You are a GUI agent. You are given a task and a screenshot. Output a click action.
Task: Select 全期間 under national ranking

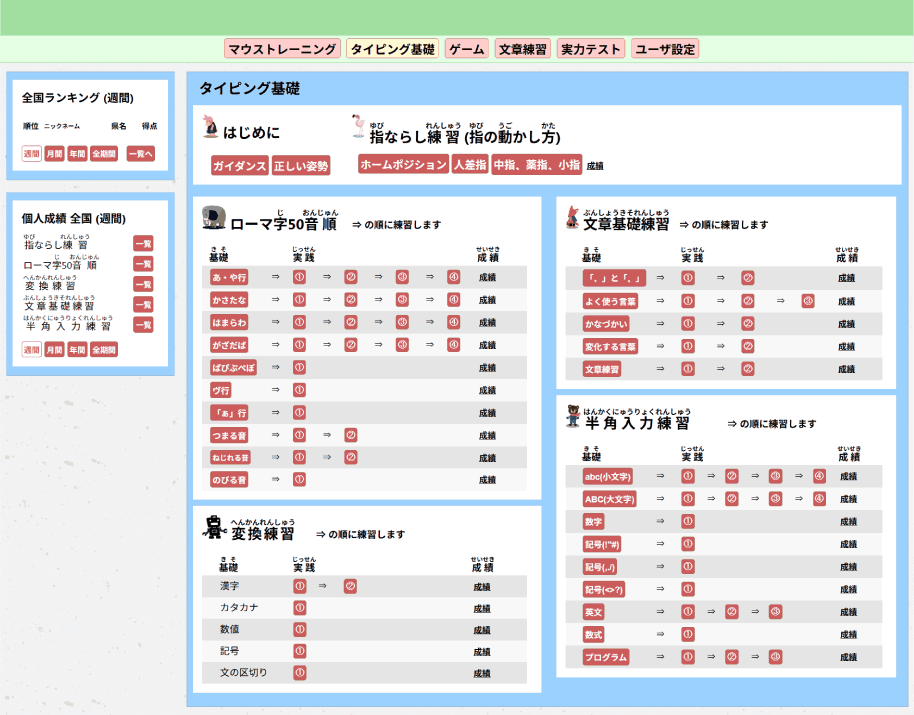(x=104, y=154)
